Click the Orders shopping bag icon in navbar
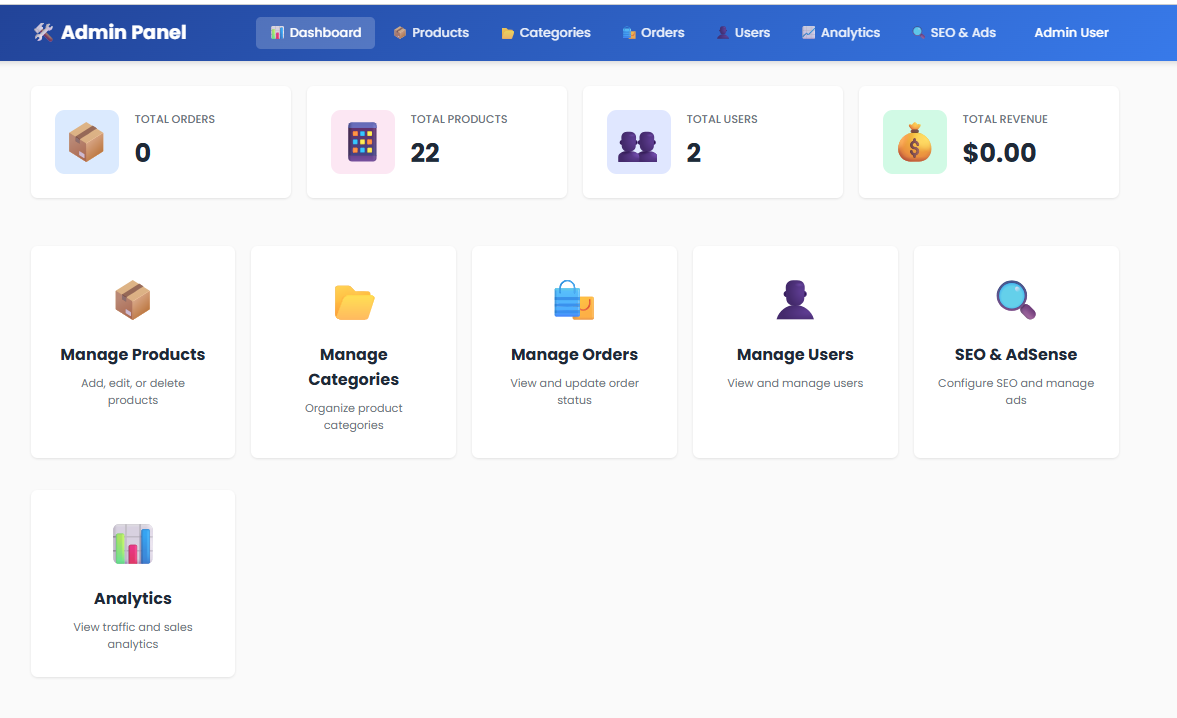Image resolution: width=1177 pixels, height=718 pixels. click(629, 33)
